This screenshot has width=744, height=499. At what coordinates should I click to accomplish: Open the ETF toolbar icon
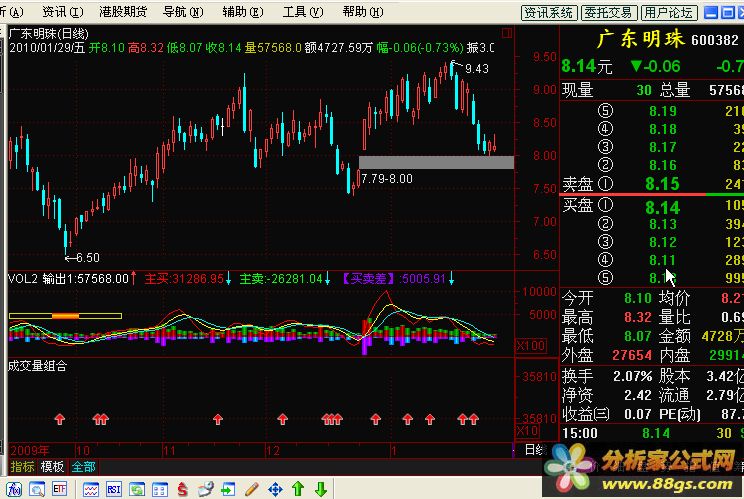click(x=60, y=489)
